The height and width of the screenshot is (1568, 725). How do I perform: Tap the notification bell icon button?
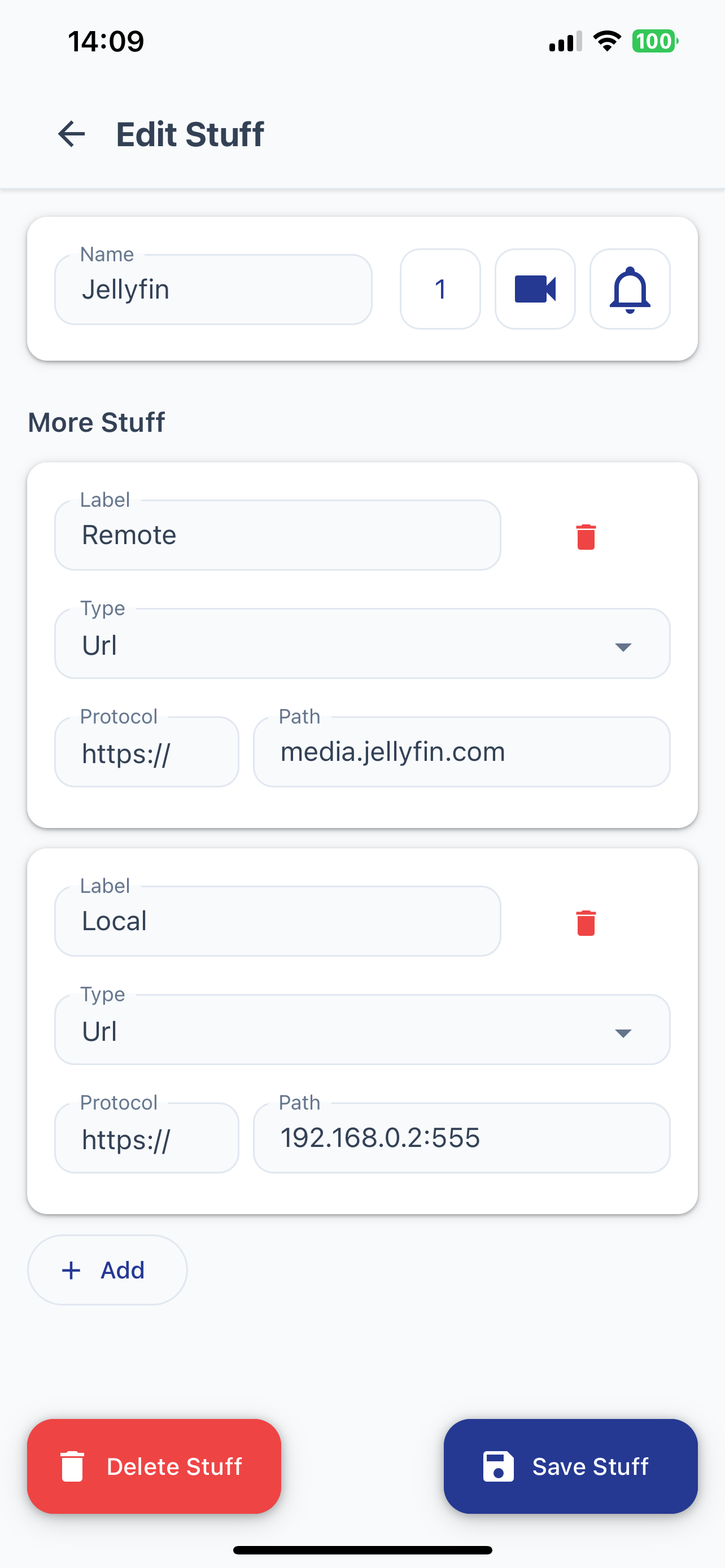click(x=630, y=289)
